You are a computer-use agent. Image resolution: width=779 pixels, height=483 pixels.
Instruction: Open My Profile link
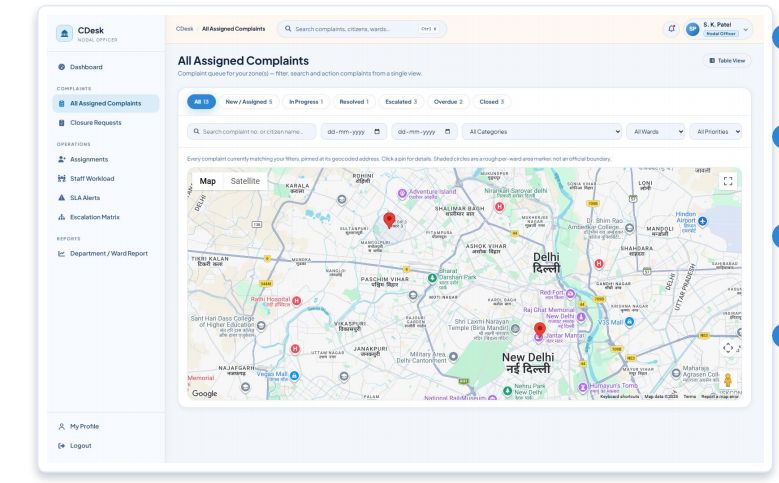coord(106,426)
